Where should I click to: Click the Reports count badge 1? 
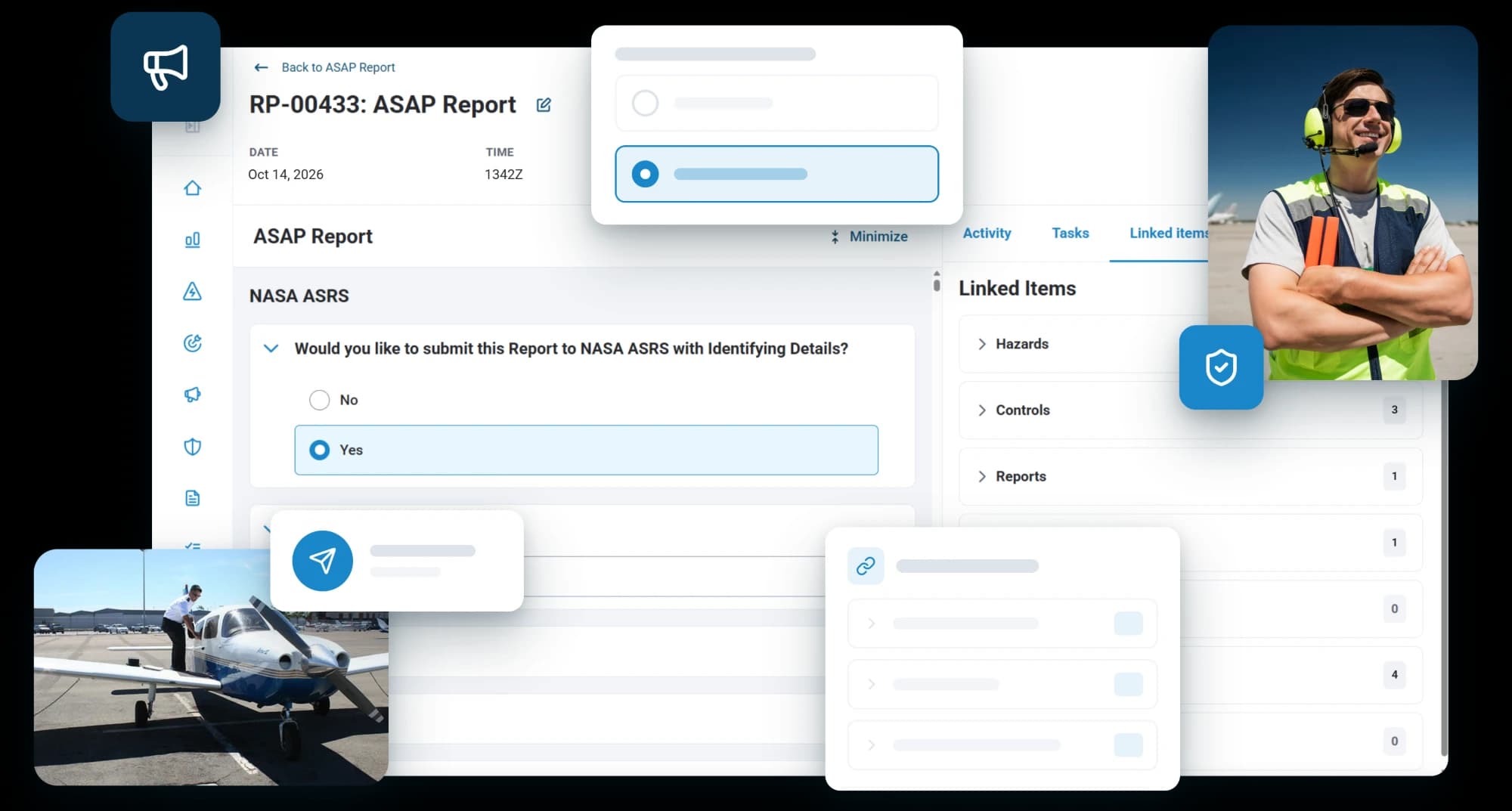click(x=1394, y=476)
